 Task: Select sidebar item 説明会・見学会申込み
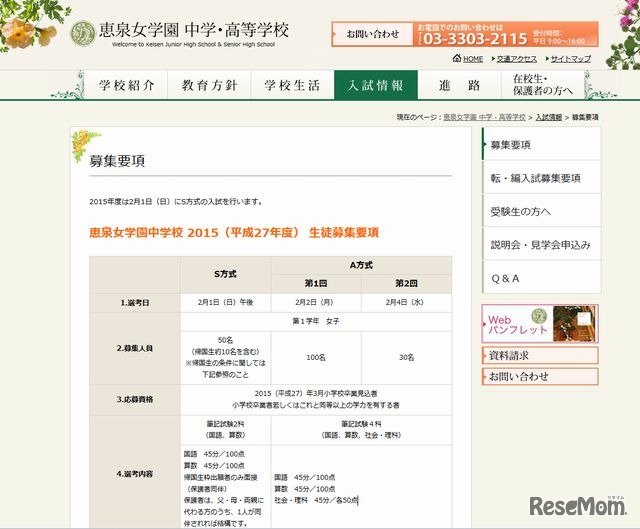point(541,244)
